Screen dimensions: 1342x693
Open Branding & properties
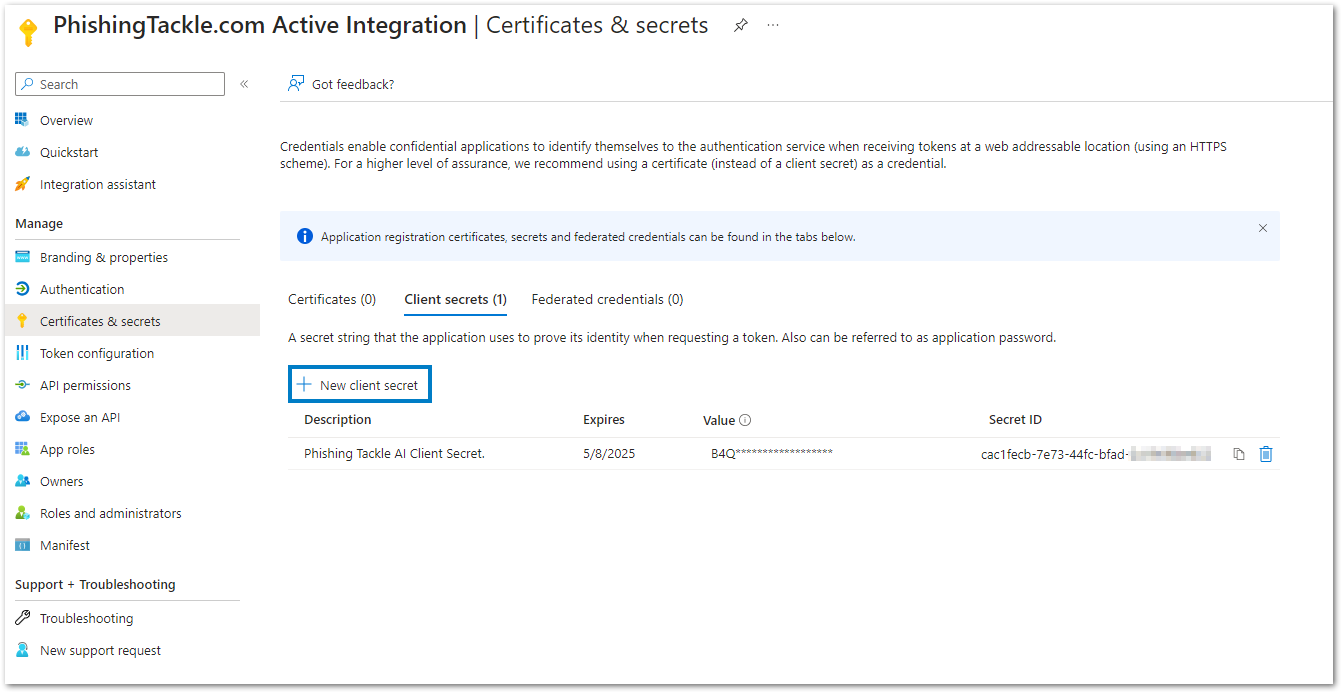[104, 257]
